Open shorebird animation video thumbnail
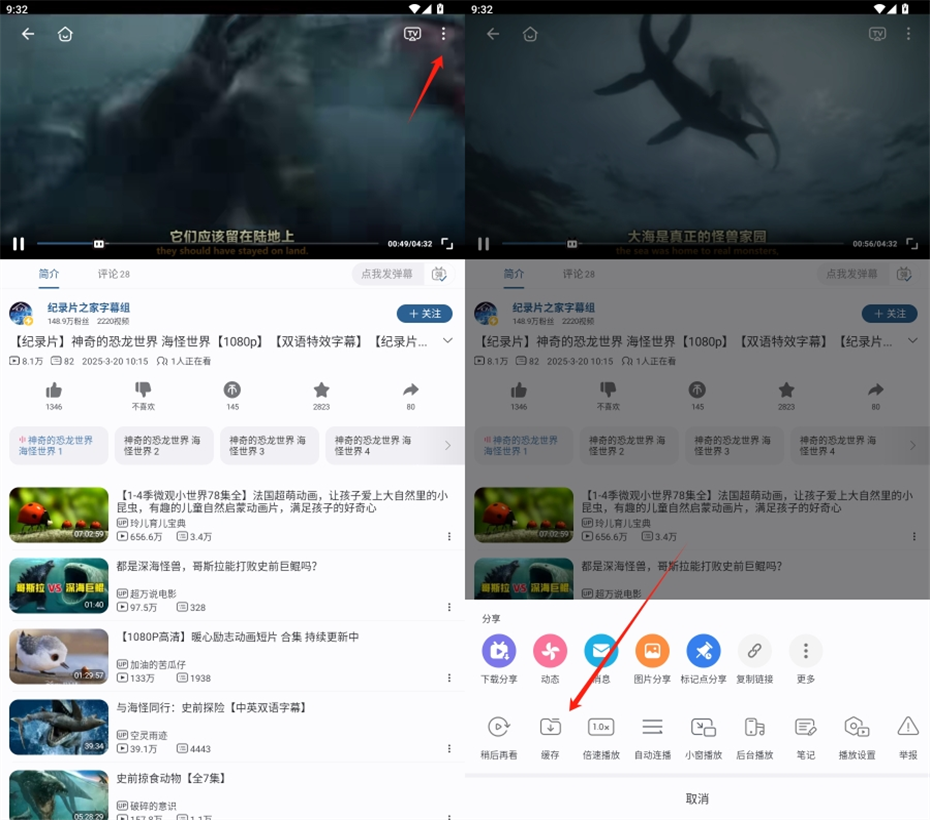This screenshot has width=930, height=820. [59, 656]
